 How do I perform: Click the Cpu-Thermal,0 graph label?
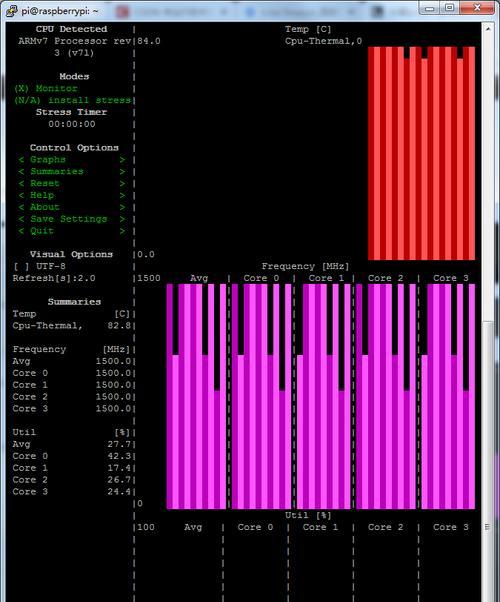323,41
